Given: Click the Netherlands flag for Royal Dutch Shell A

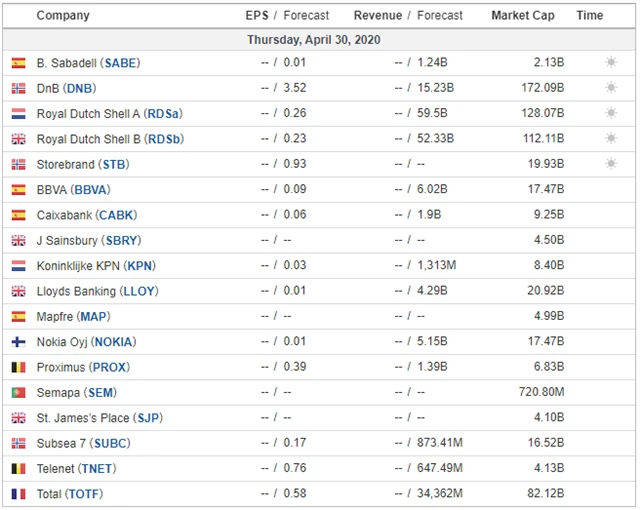Looking at the screenshot, I should [18, 114].
